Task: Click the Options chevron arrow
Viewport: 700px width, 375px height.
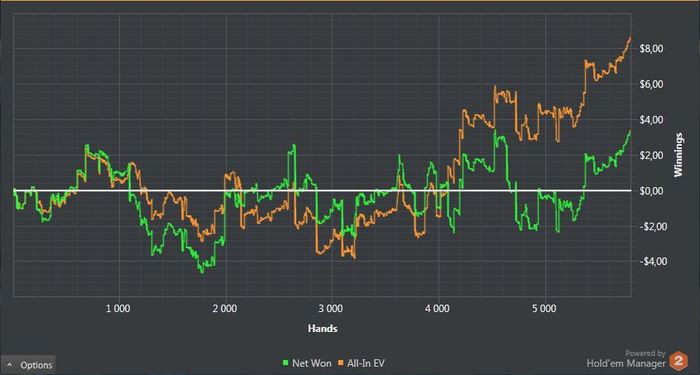Action: 10,365
